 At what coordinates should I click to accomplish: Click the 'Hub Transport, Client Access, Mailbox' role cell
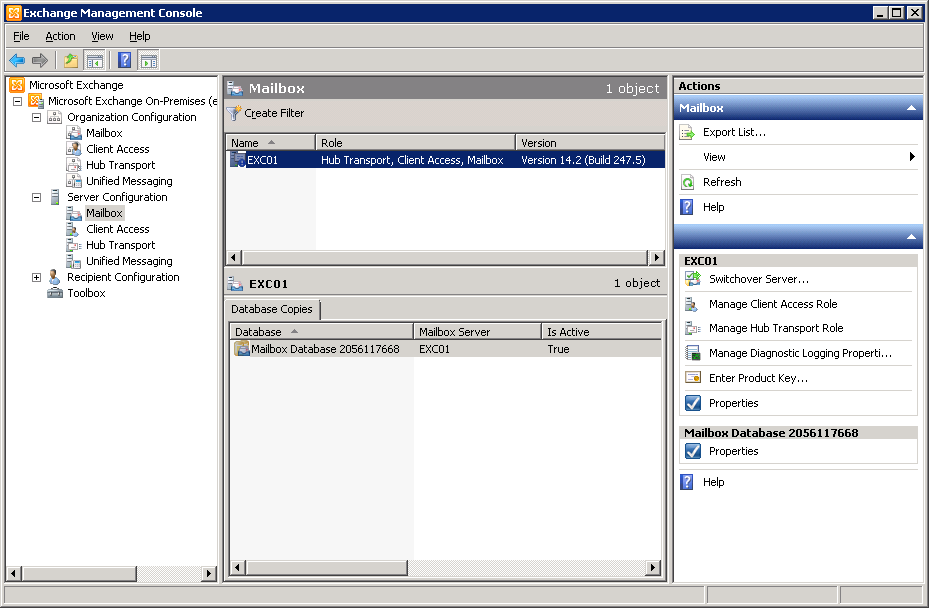[x=412, y=159]
